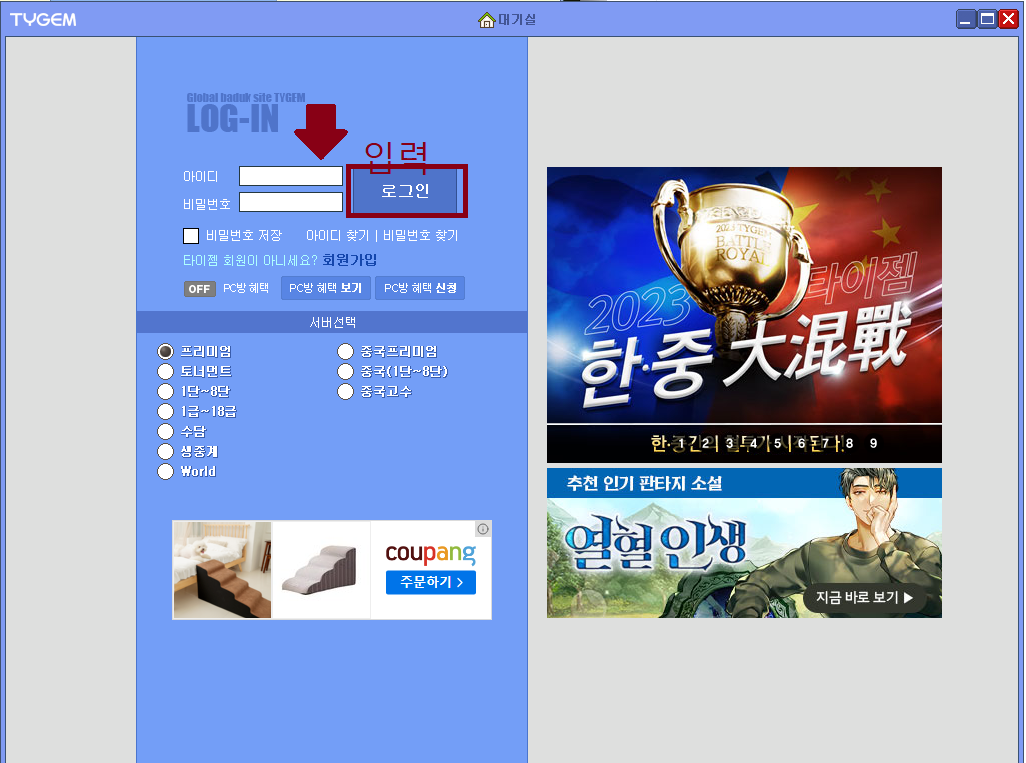Click the 아이디 찾기 link

[x=338, y=236]
